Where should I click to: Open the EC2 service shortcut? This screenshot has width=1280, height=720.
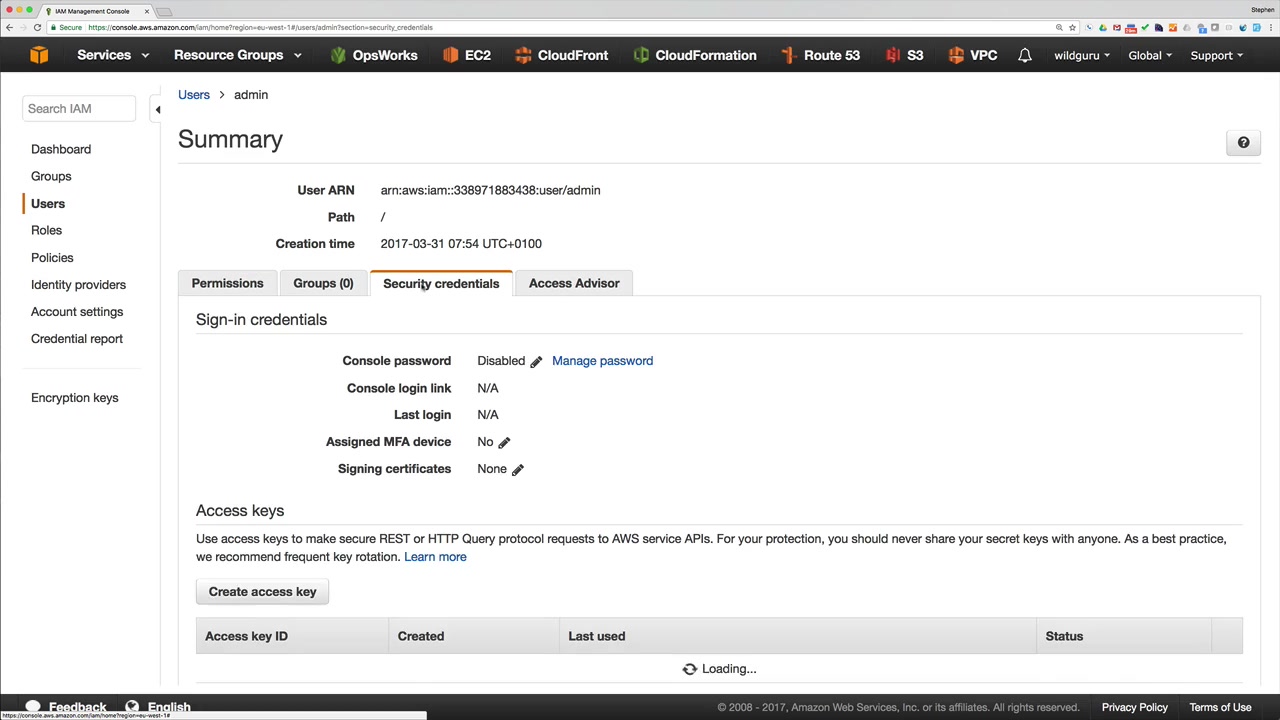467,55
